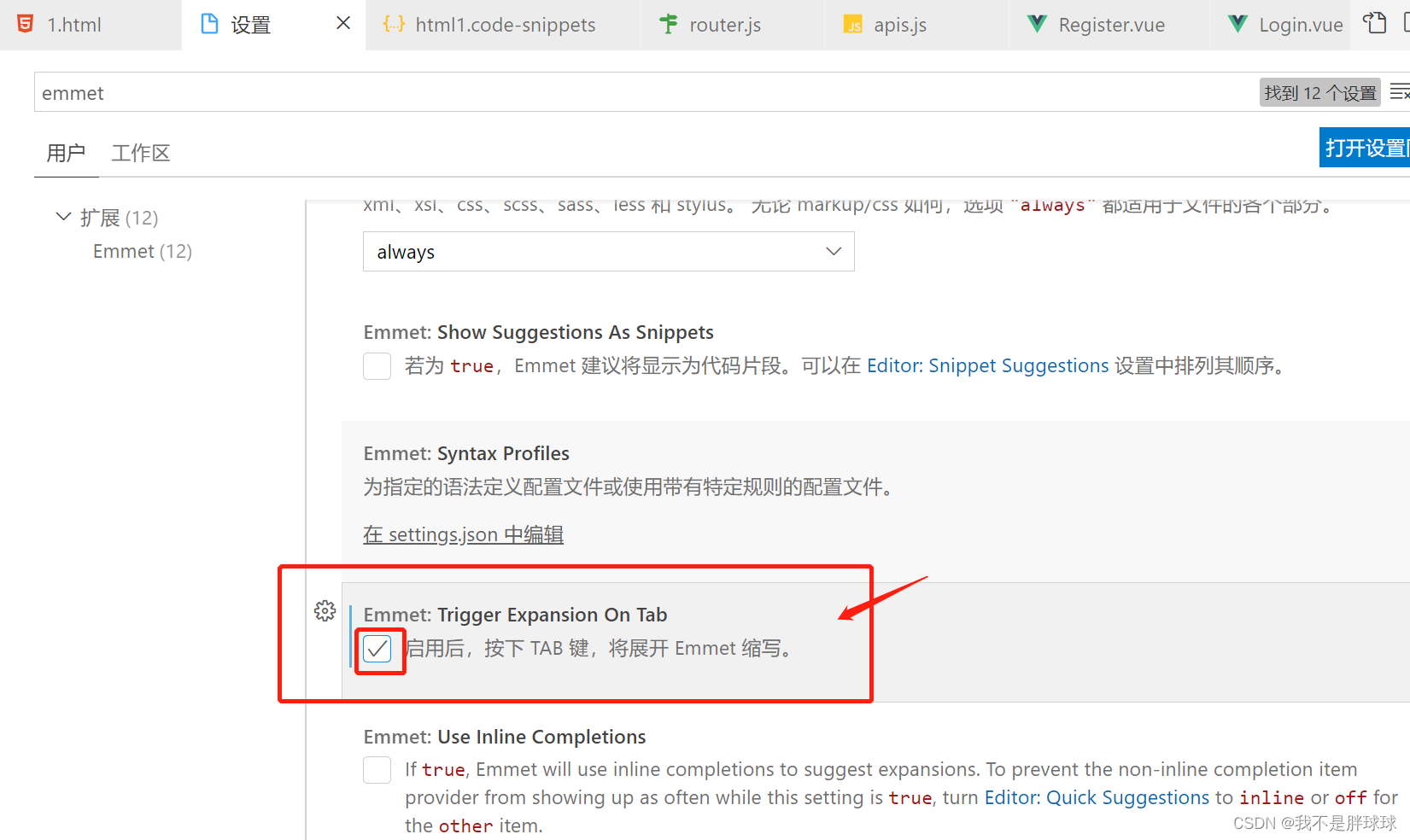Click the HTML5 icon on 1.html tab
The height and width of the screenshot is (840, 1410).
(x=26, y=24)
